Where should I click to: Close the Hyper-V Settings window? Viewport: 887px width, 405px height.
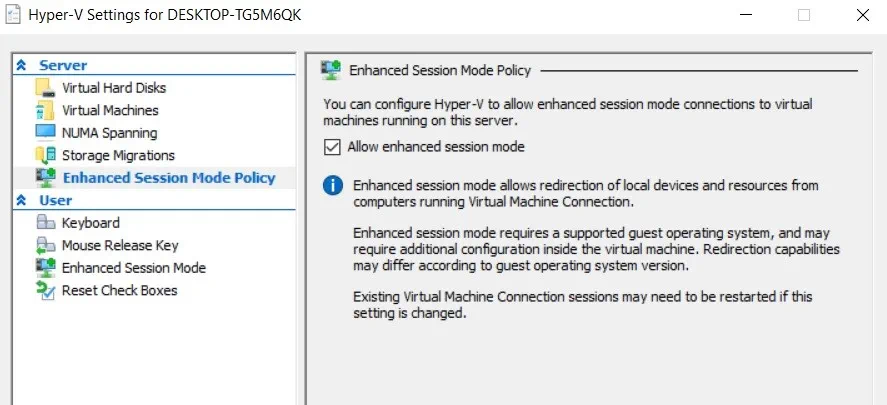click(862, 15)
